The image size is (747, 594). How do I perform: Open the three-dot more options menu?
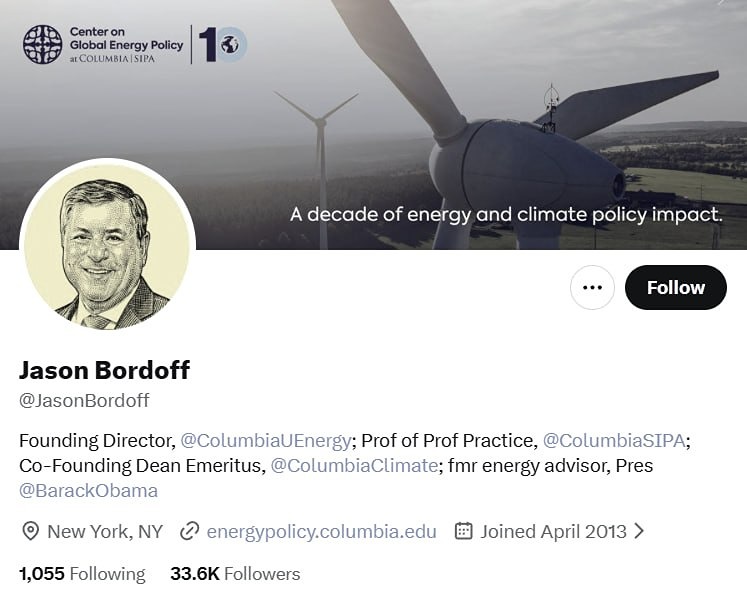[x=592, y=288]
